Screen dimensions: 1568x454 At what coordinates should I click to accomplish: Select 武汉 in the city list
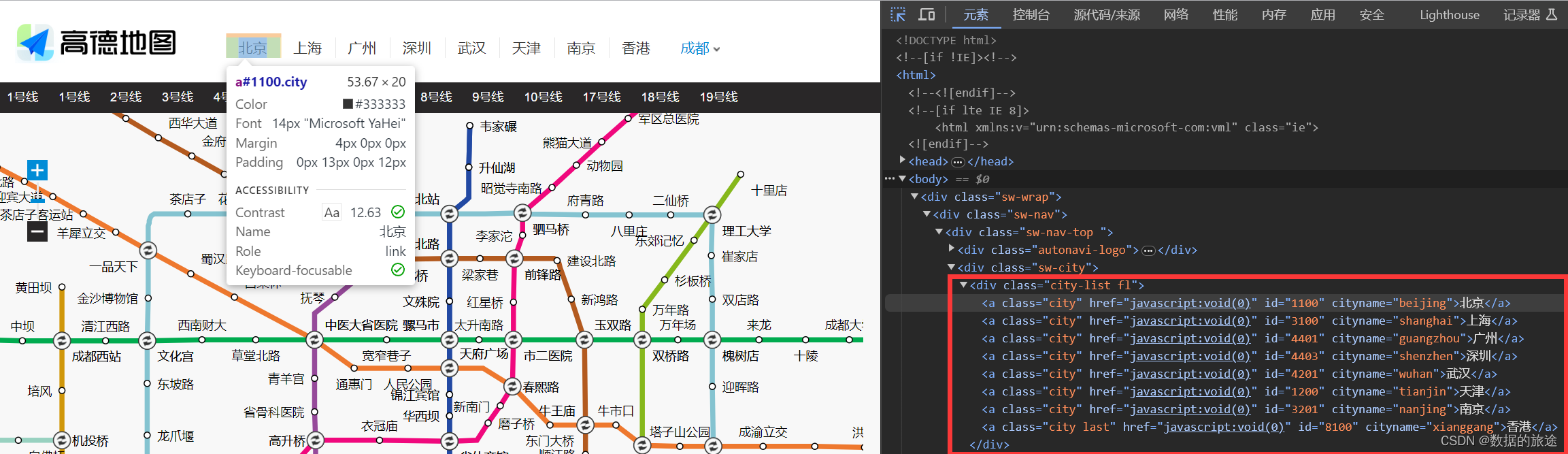point(471,48)
